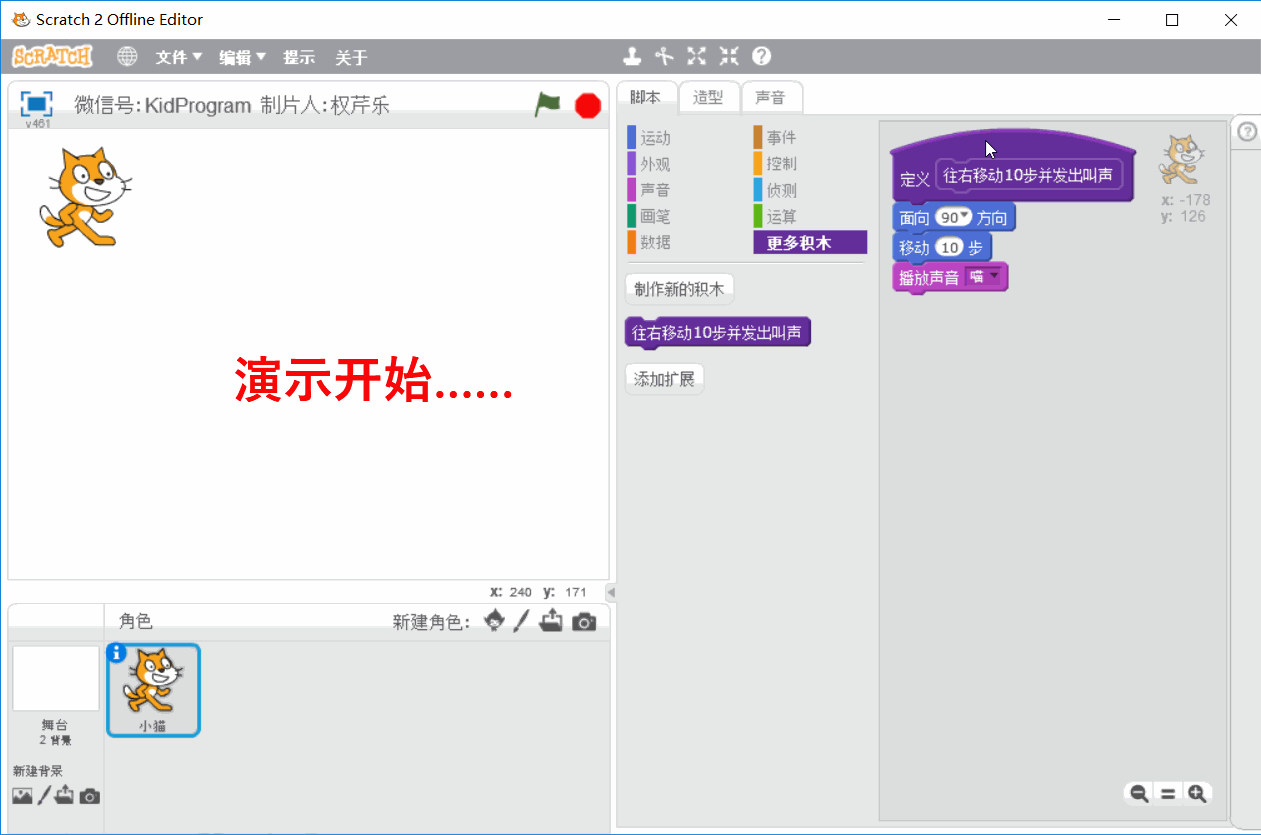Select the scissors delete tool
The height and width of the screenshot is (835, 1261).
coord(664,56)
